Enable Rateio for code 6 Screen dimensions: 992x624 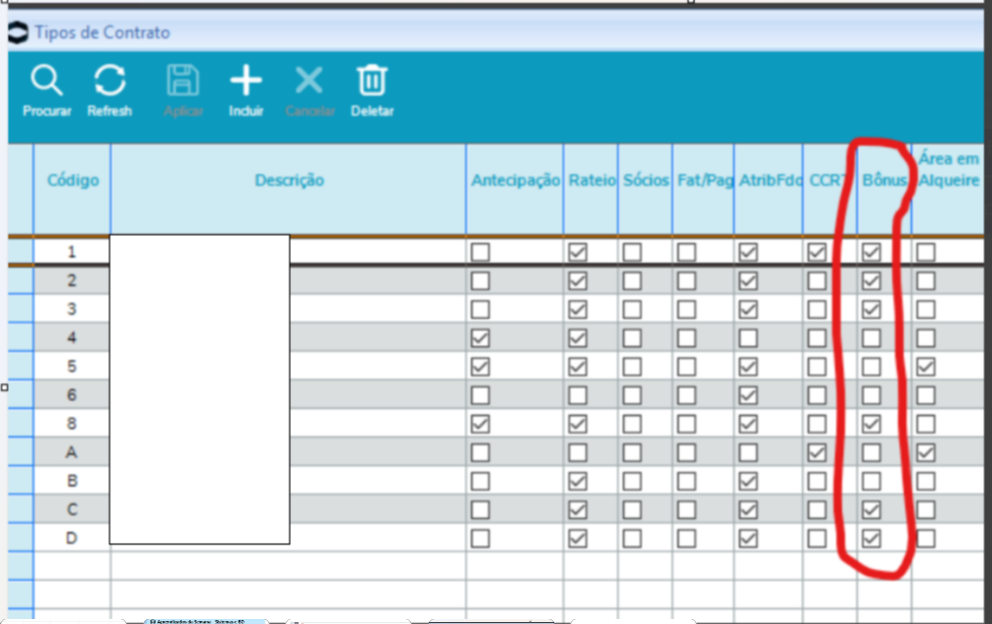tap(577, 395)
